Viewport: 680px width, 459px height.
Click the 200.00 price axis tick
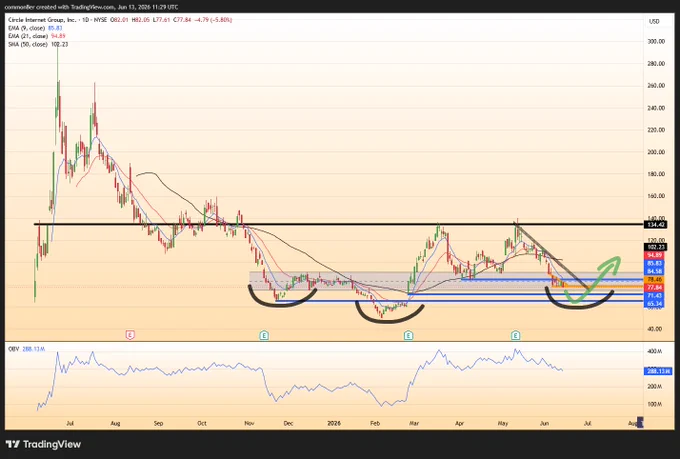(x=656, y=152)
